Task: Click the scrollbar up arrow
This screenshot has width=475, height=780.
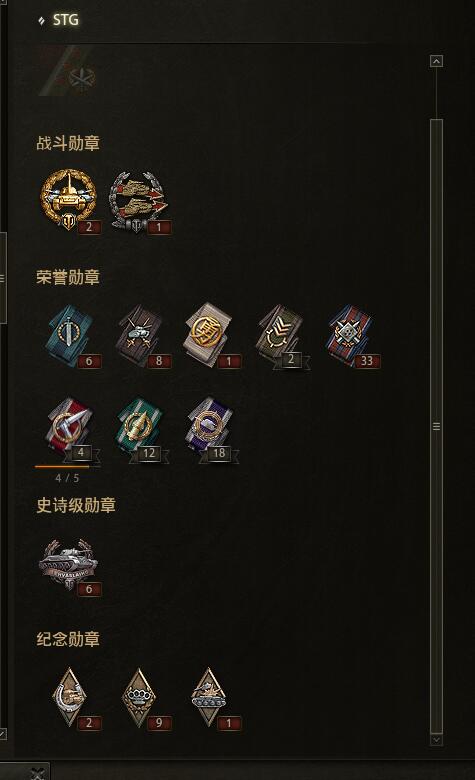Action: coord(436,61)
